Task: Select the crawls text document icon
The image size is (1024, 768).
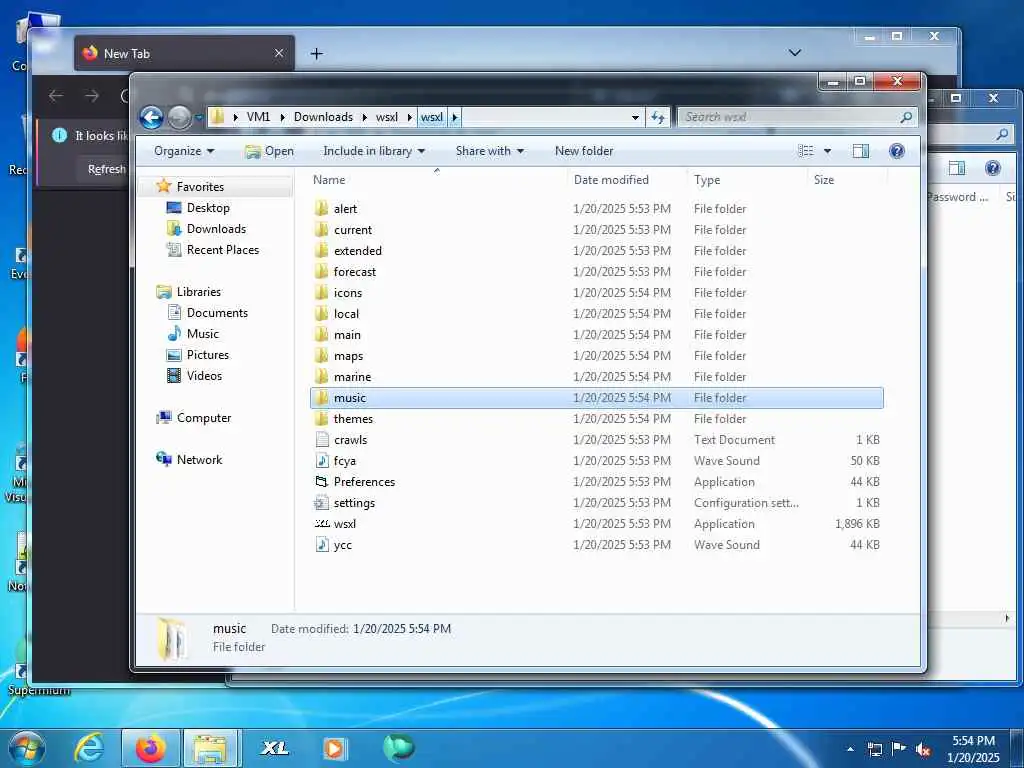Action: click(321, 440)
